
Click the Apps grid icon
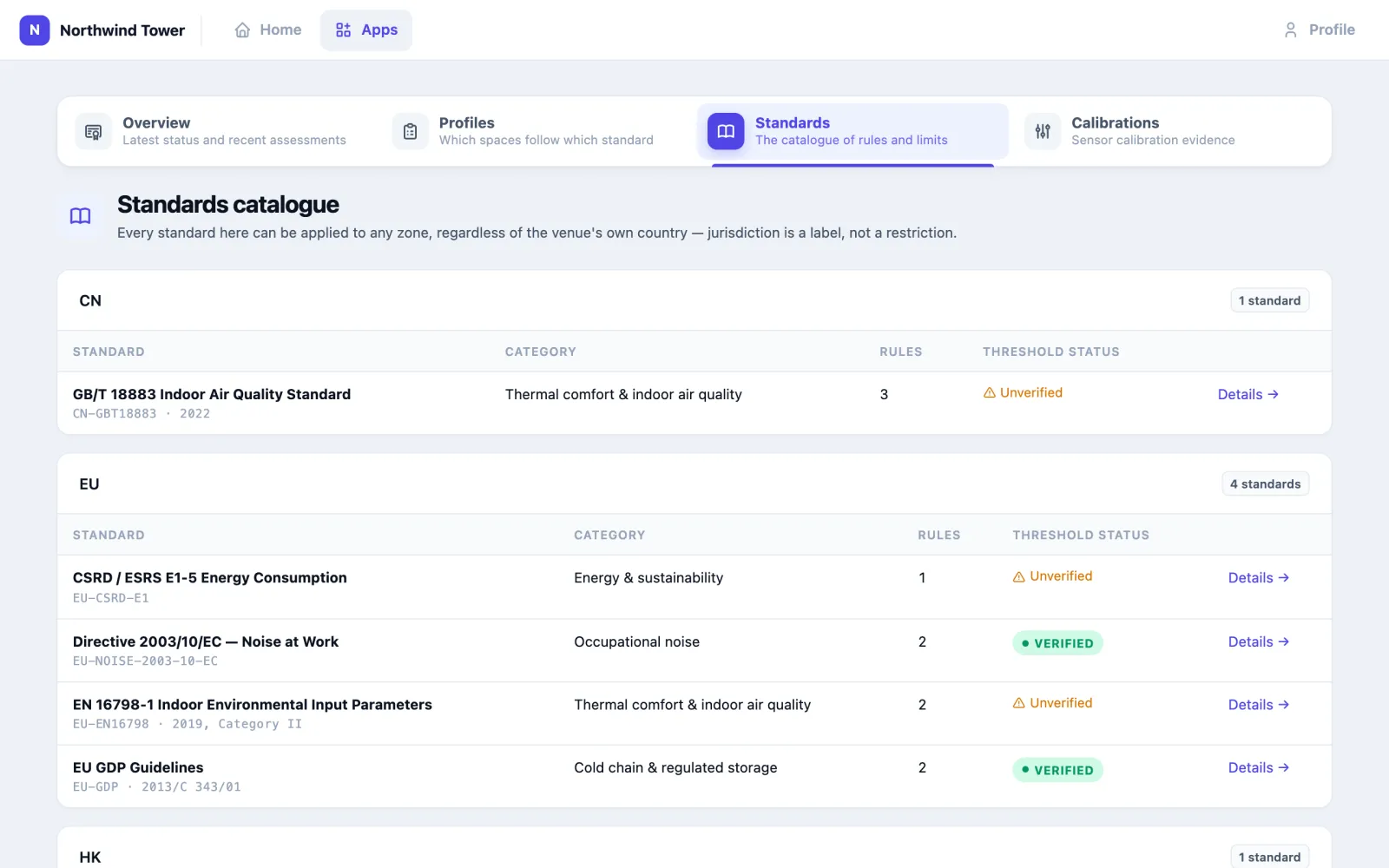point(344,30)
